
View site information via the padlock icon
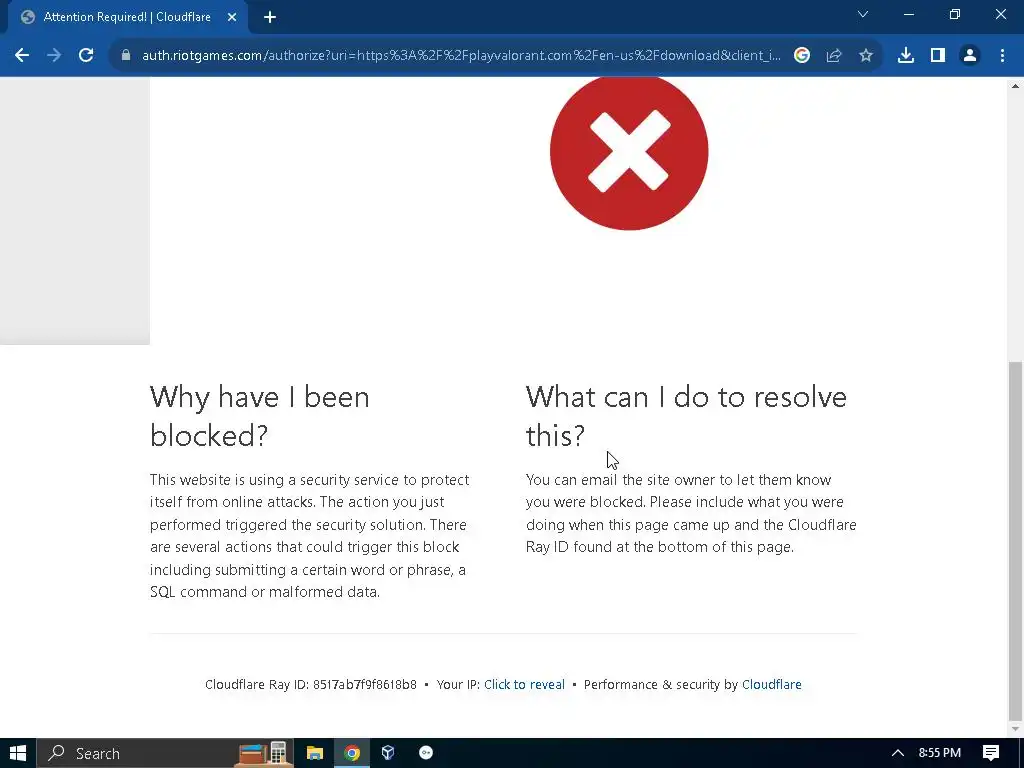coord(126,56)
